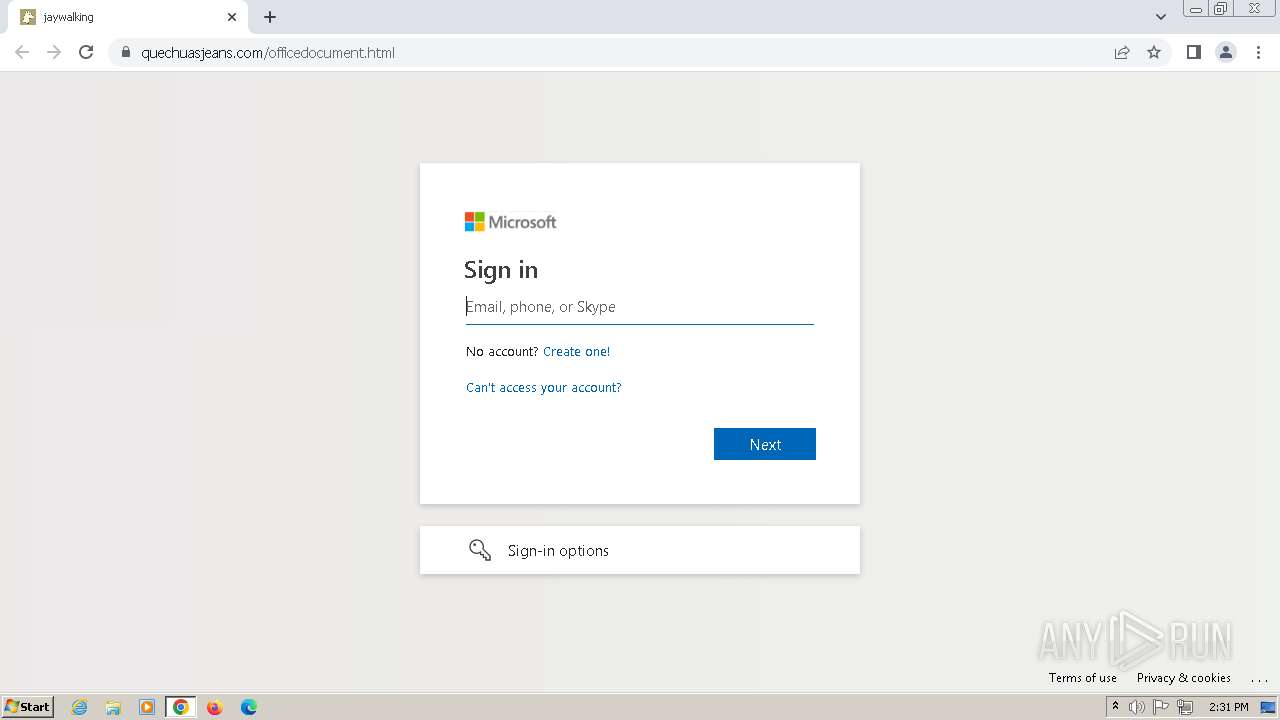Select the Chrome taskbar icon

coord(181,707)
